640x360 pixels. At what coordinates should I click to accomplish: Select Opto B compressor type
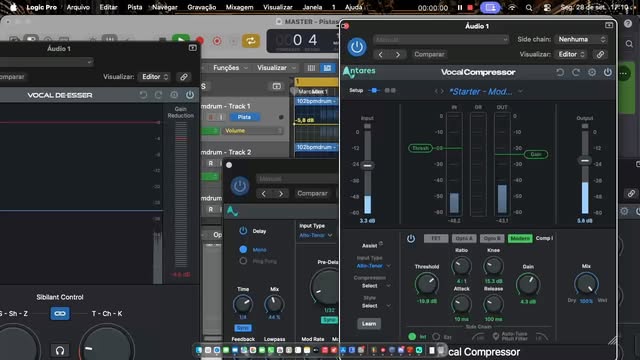492,238
